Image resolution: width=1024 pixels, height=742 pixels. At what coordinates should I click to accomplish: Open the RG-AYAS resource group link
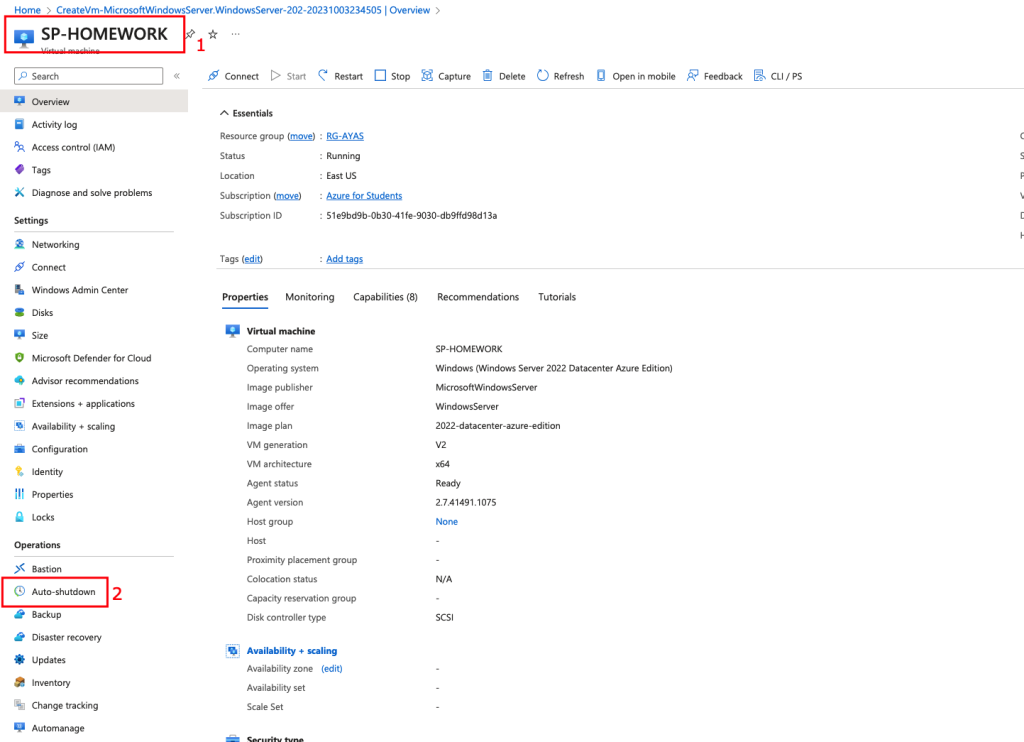point(345,136)
